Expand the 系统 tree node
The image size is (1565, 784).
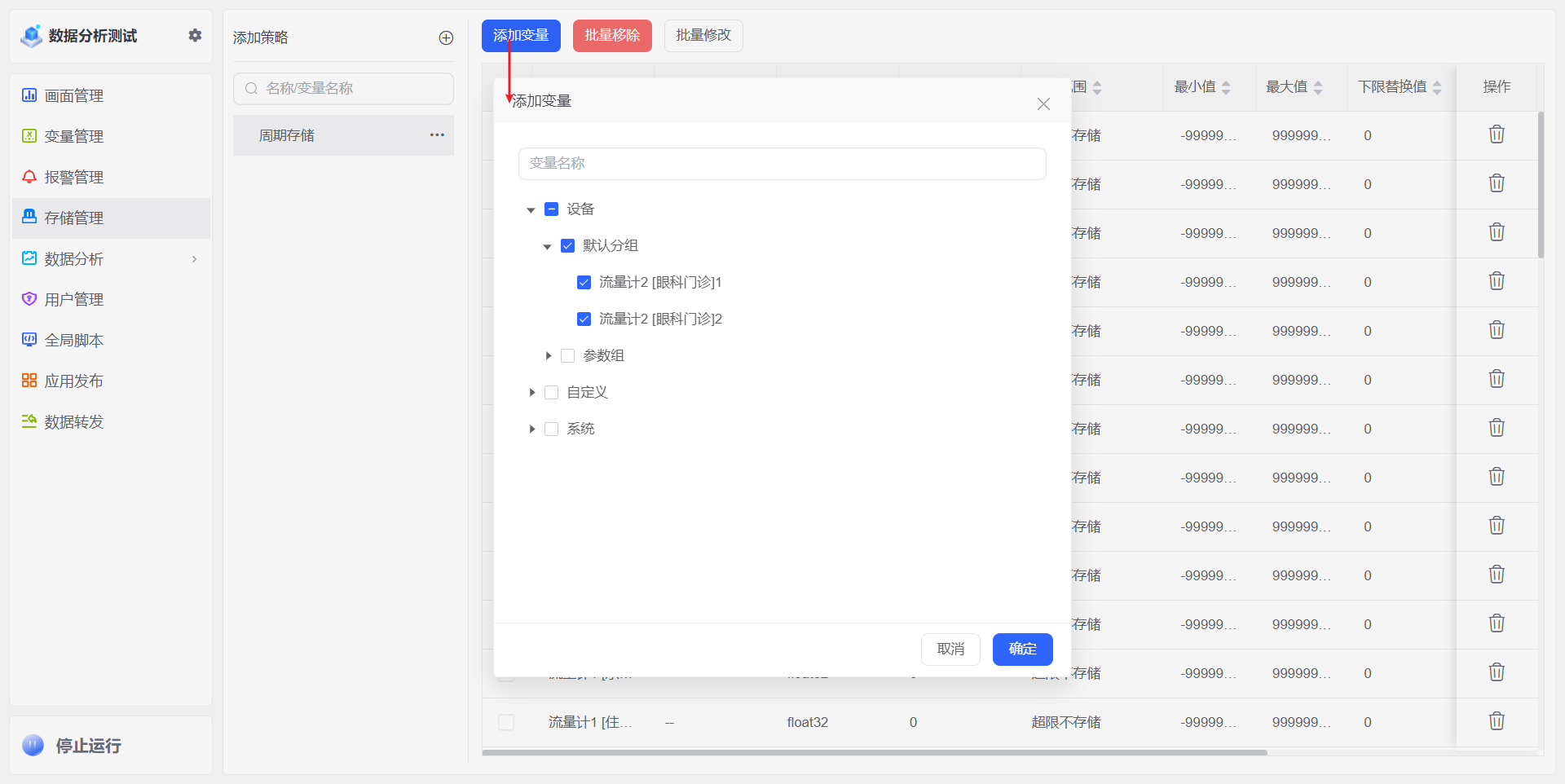pyautogui.click(x=532, y=429)
